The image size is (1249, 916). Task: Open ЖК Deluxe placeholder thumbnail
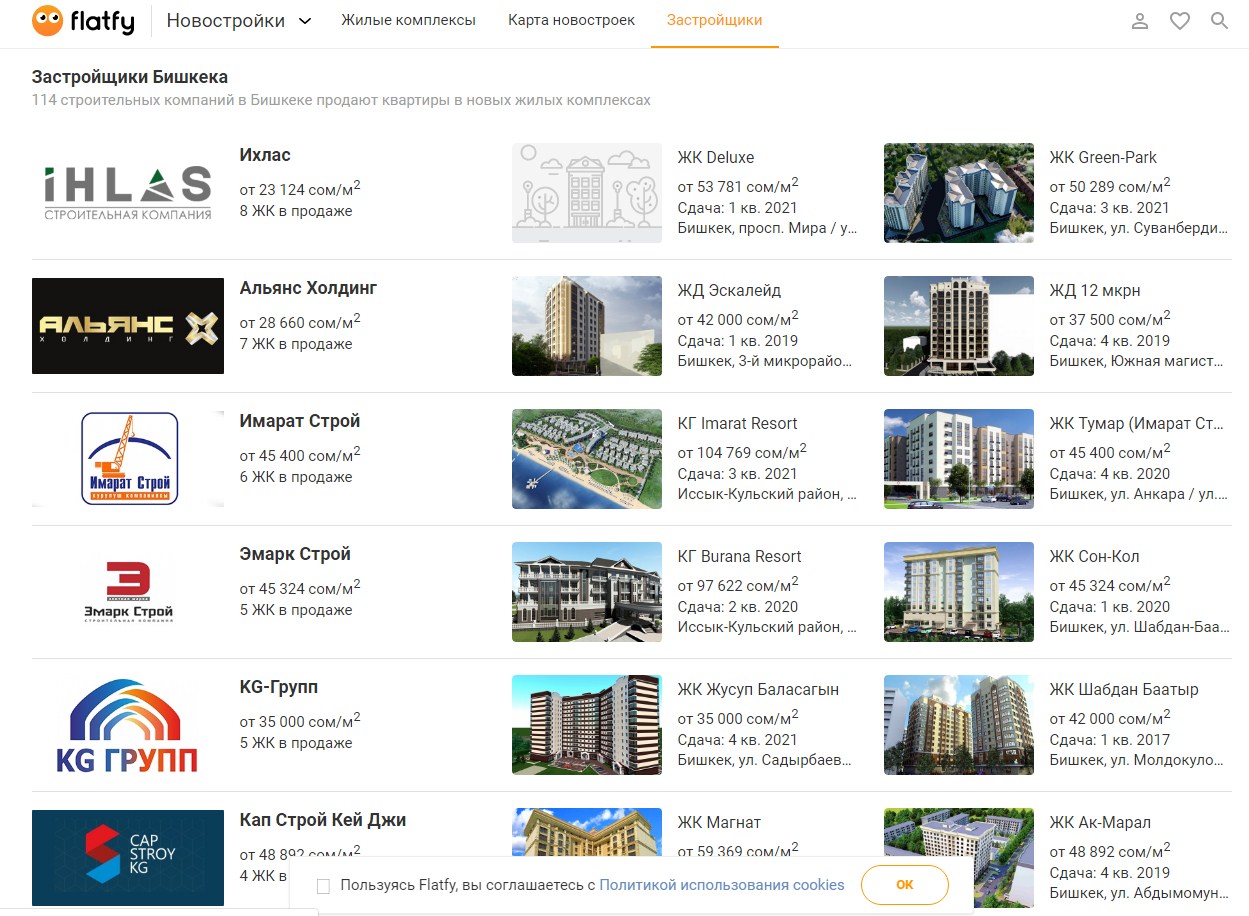click(x=587, y=193)
